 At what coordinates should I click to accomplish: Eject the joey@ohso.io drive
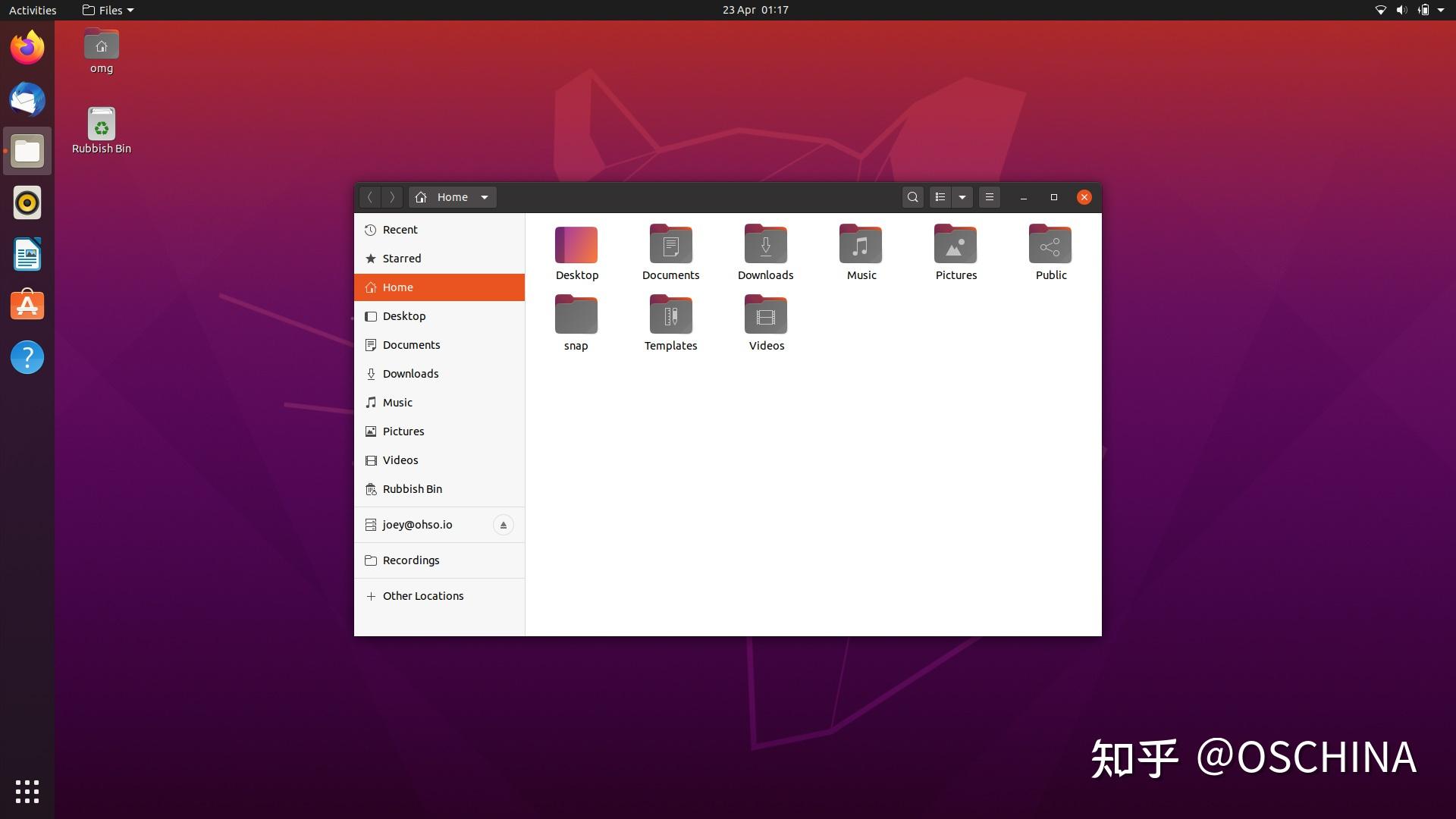[503, 524]
